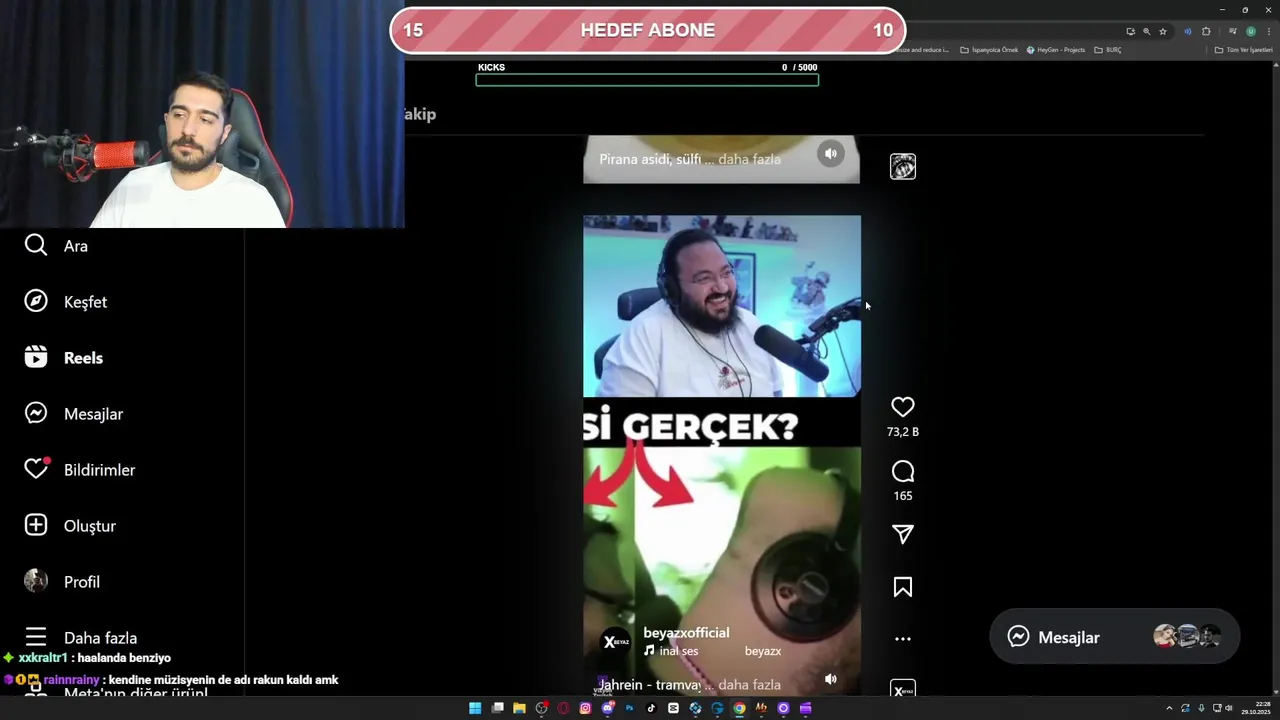Image resolution: width=1280 pixels, height=720 pixels.
Task: Open the Chrome media control icon
Action: (x=1233, y=32)
